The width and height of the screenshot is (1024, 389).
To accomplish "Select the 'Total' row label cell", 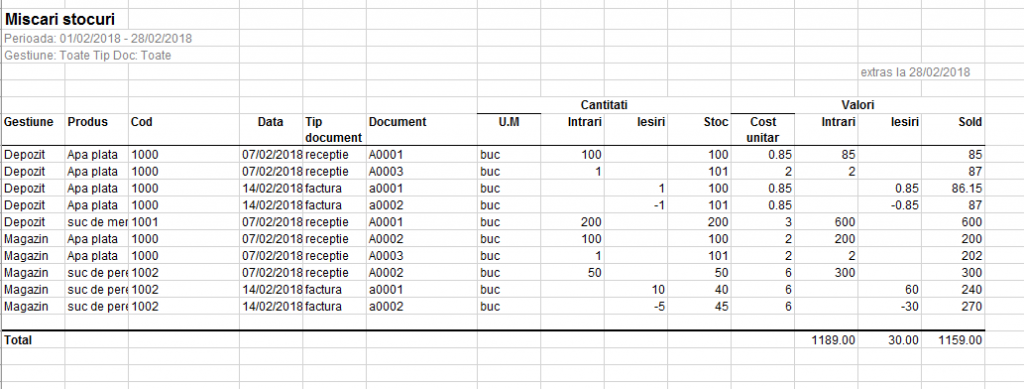I will click(x=18, y=340).
